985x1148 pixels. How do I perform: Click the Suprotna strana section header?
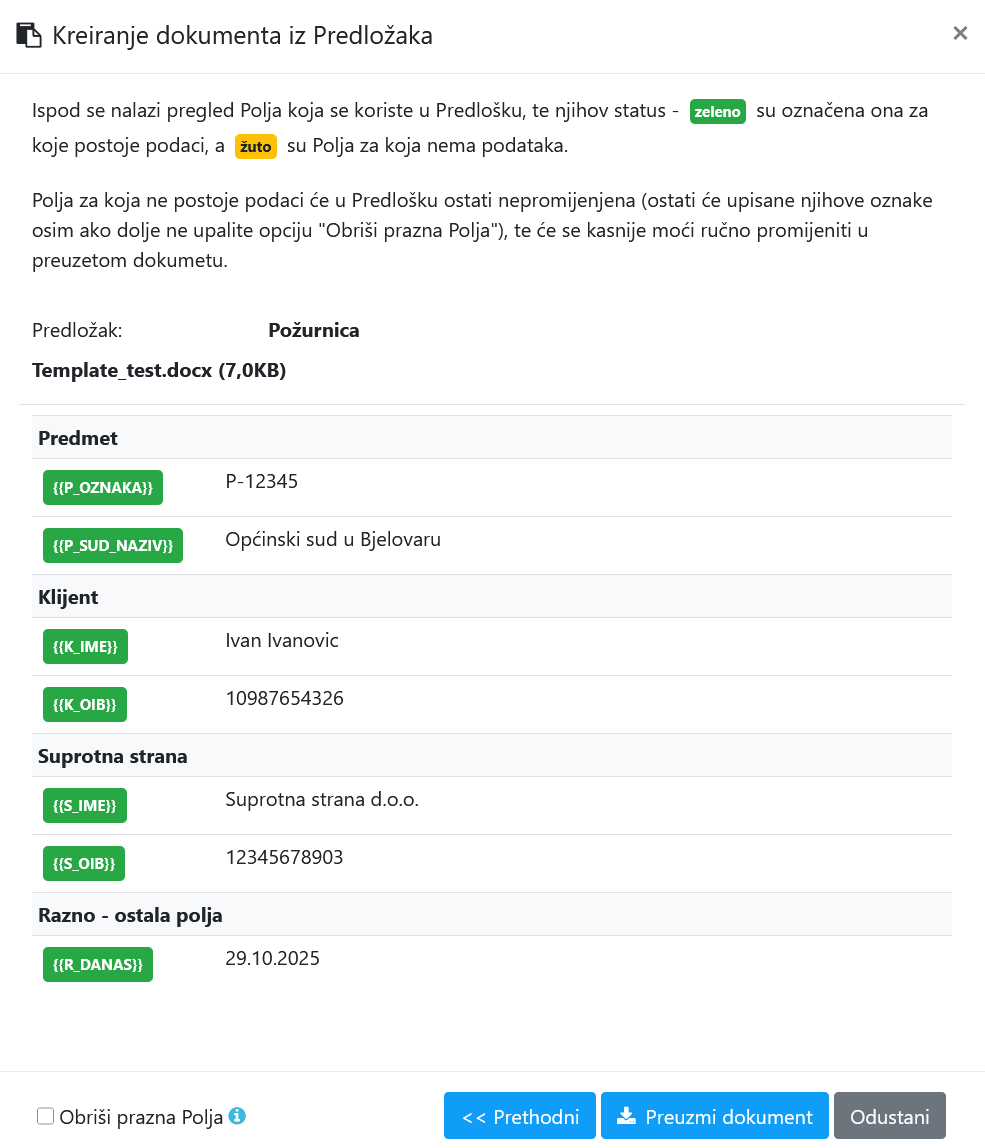(x=113, y=756)
